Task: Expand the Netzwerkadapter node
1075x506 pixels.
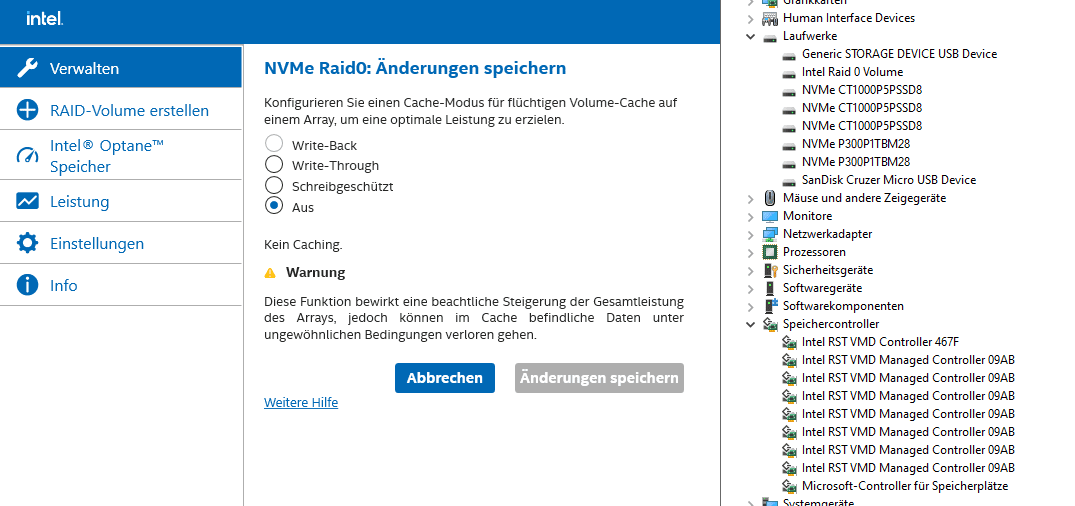Action: pos(751,234)
